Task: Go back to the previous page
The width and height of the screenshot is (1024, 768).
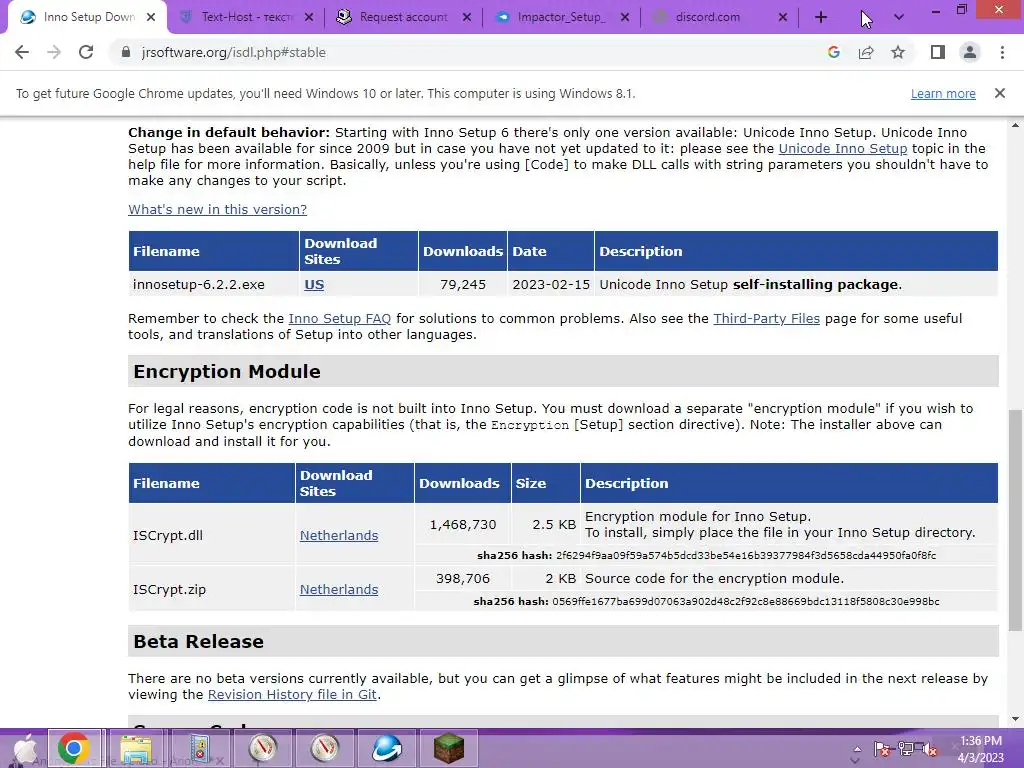Action: click(22, 52)
